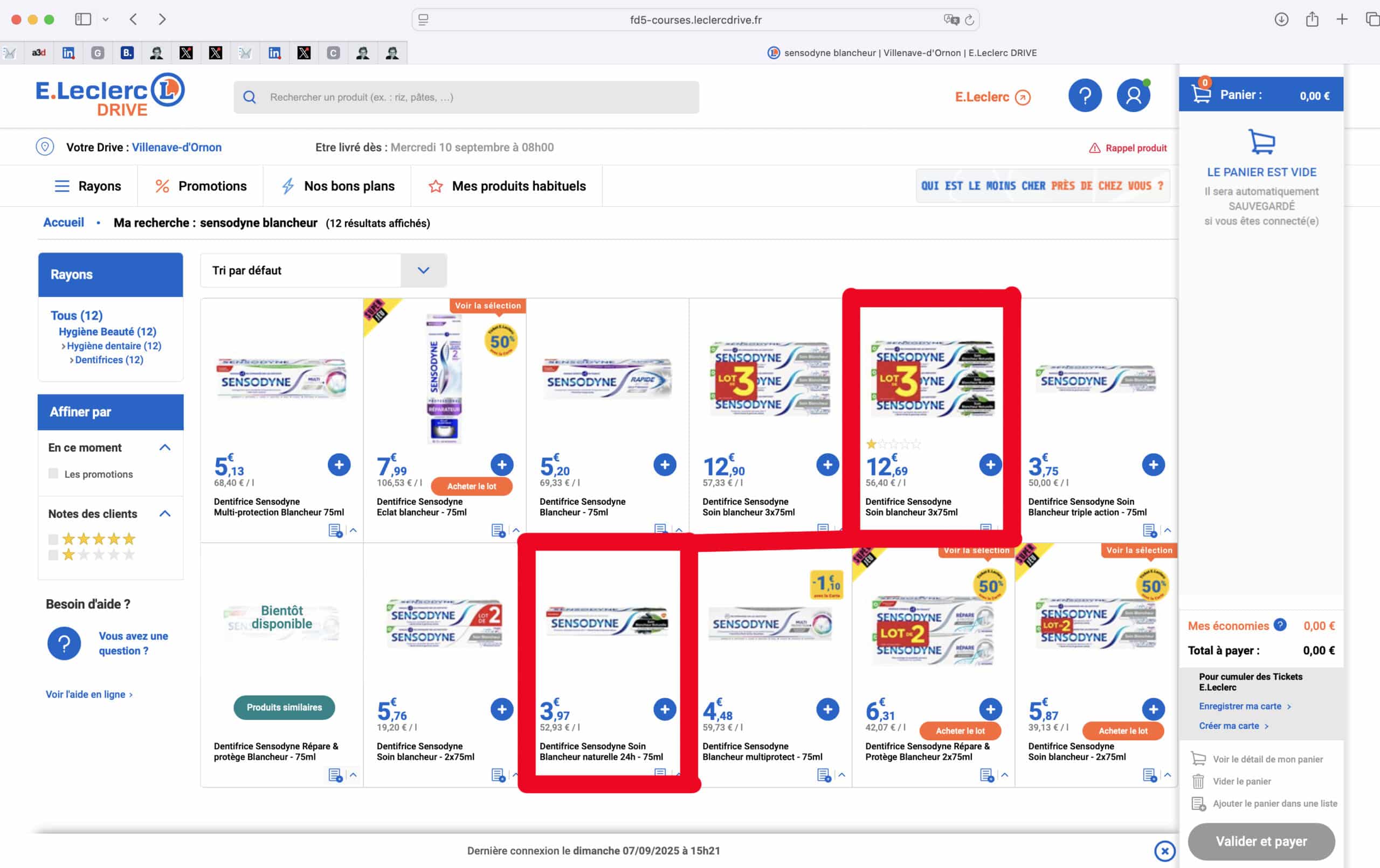The image size is (1380, 868).
Task: Expand details chevron for Blancheur multiprotect
Action: tap(842, 775)
